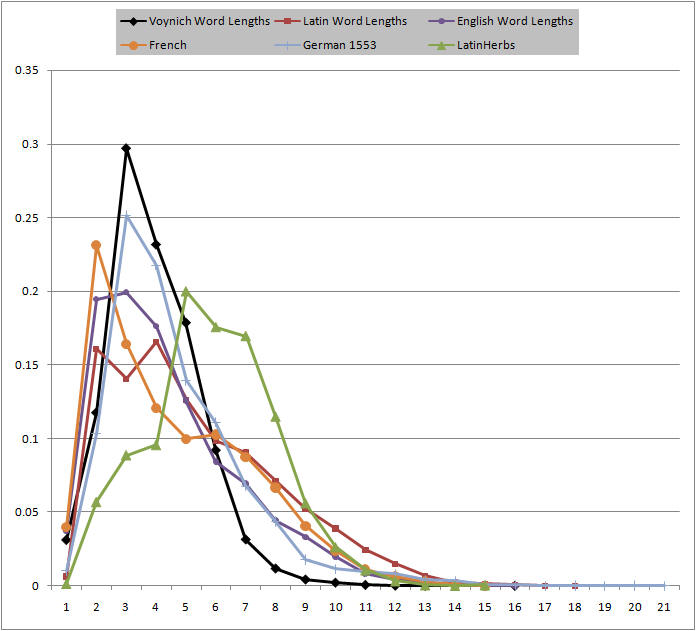Viewport: 696px width, 631px height.
Task: Click the green LatinHerbs point at length 7
Action: pos(245,336)
